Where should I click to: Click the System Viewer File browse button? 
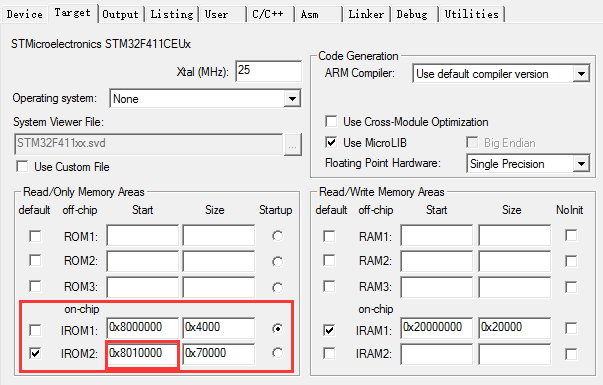pos(293,145)
